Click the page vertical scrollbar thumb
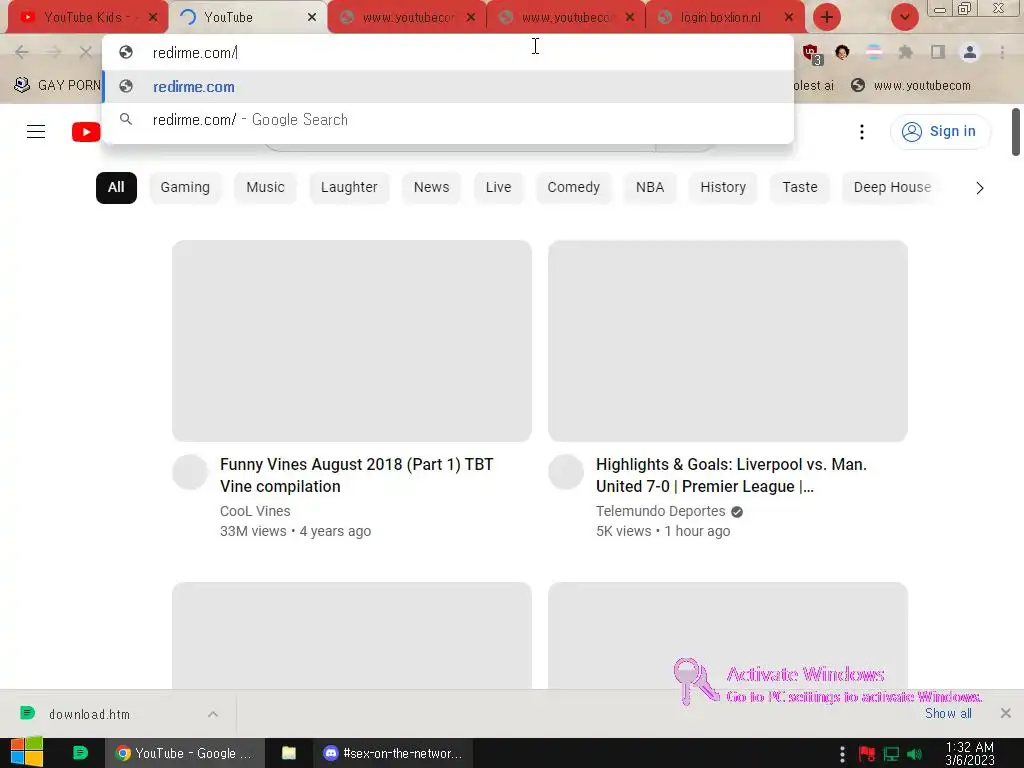Image resolution: width=1024 pixels, height=768 pixels. pyautogui.click(x=1016, y=132)
